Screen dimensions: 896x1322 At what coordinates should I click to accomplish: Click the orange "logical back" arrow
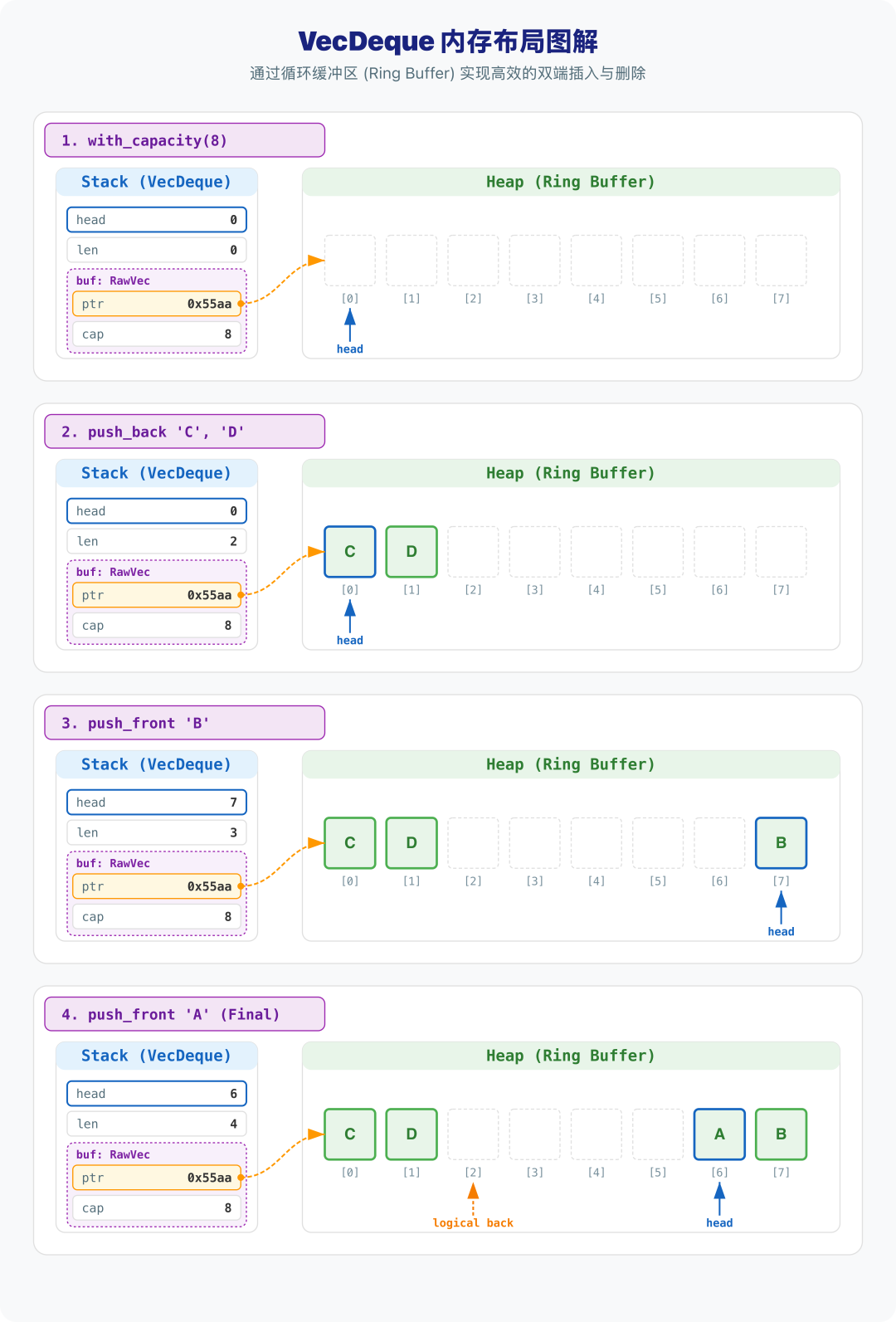click(x=473, y=1199)
